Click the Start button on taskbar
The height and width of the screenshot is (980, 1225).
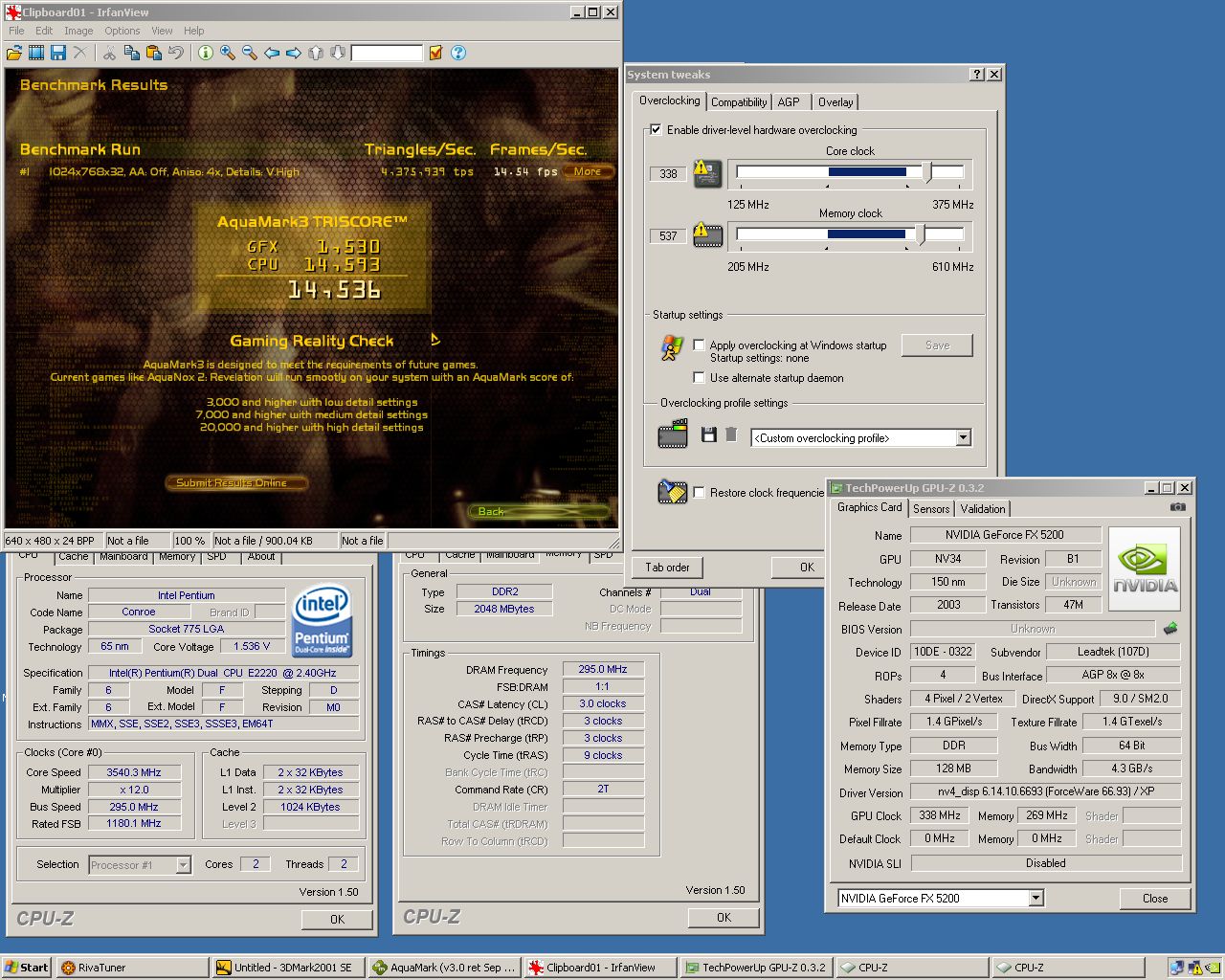point(27,968)
